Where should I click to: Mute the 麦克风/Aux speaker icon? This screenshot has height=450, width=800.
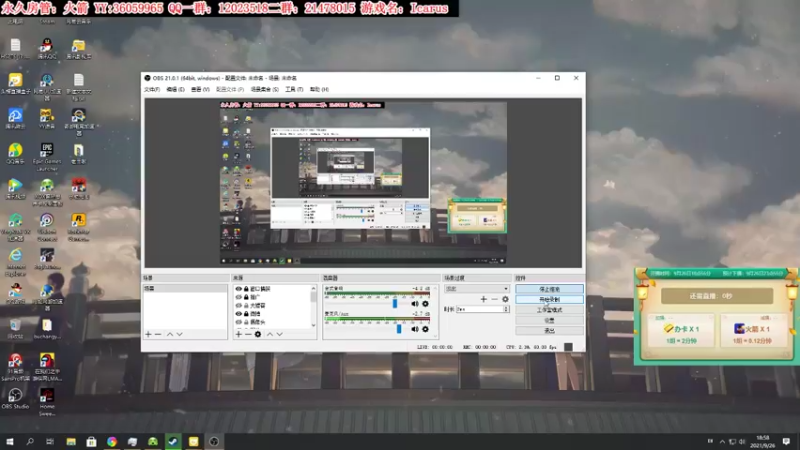[x=415, y=329]
